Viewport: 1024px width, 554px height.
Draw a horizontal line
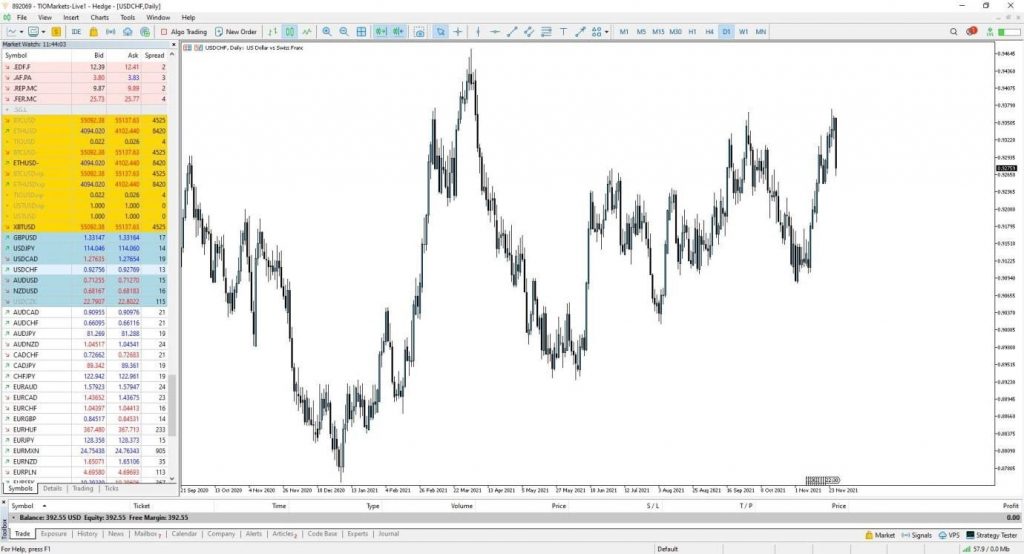pyautogui.click(x=495, y=31)
